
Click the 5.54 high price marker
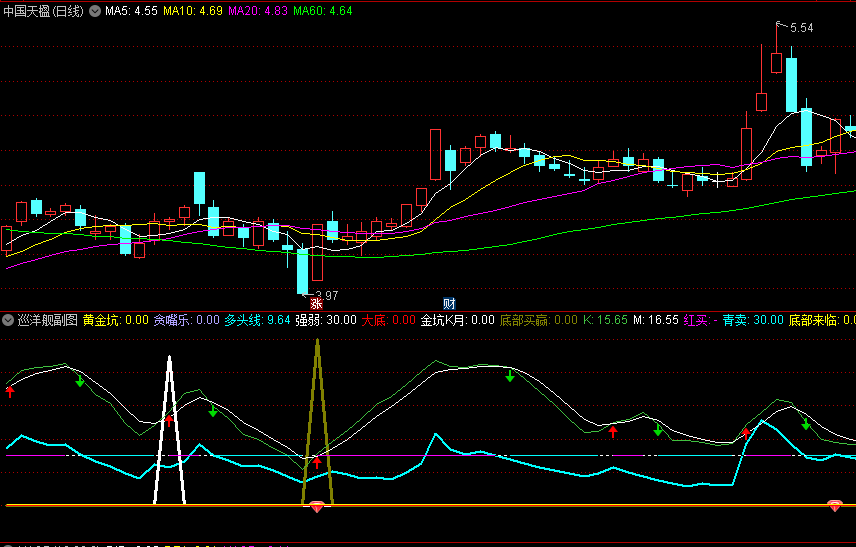point(801,28)
